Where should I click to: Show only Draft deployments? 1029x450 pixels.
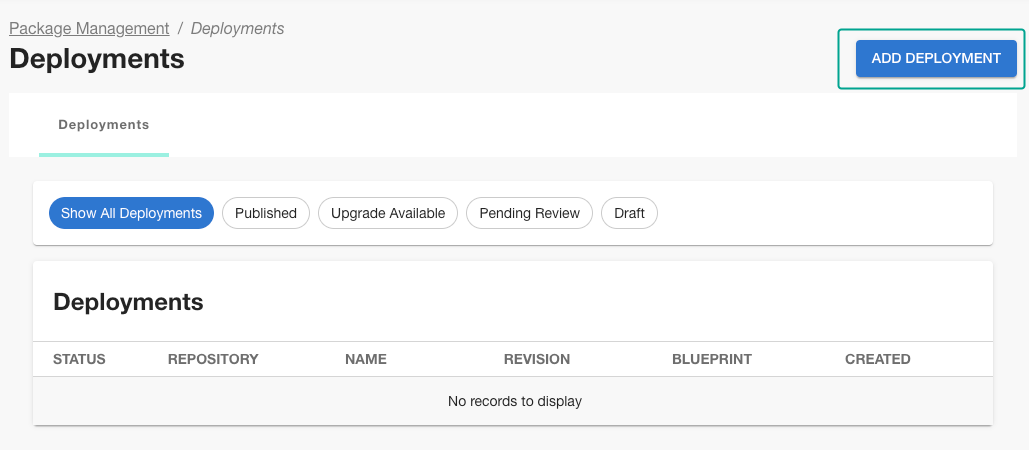click(629, 213)
